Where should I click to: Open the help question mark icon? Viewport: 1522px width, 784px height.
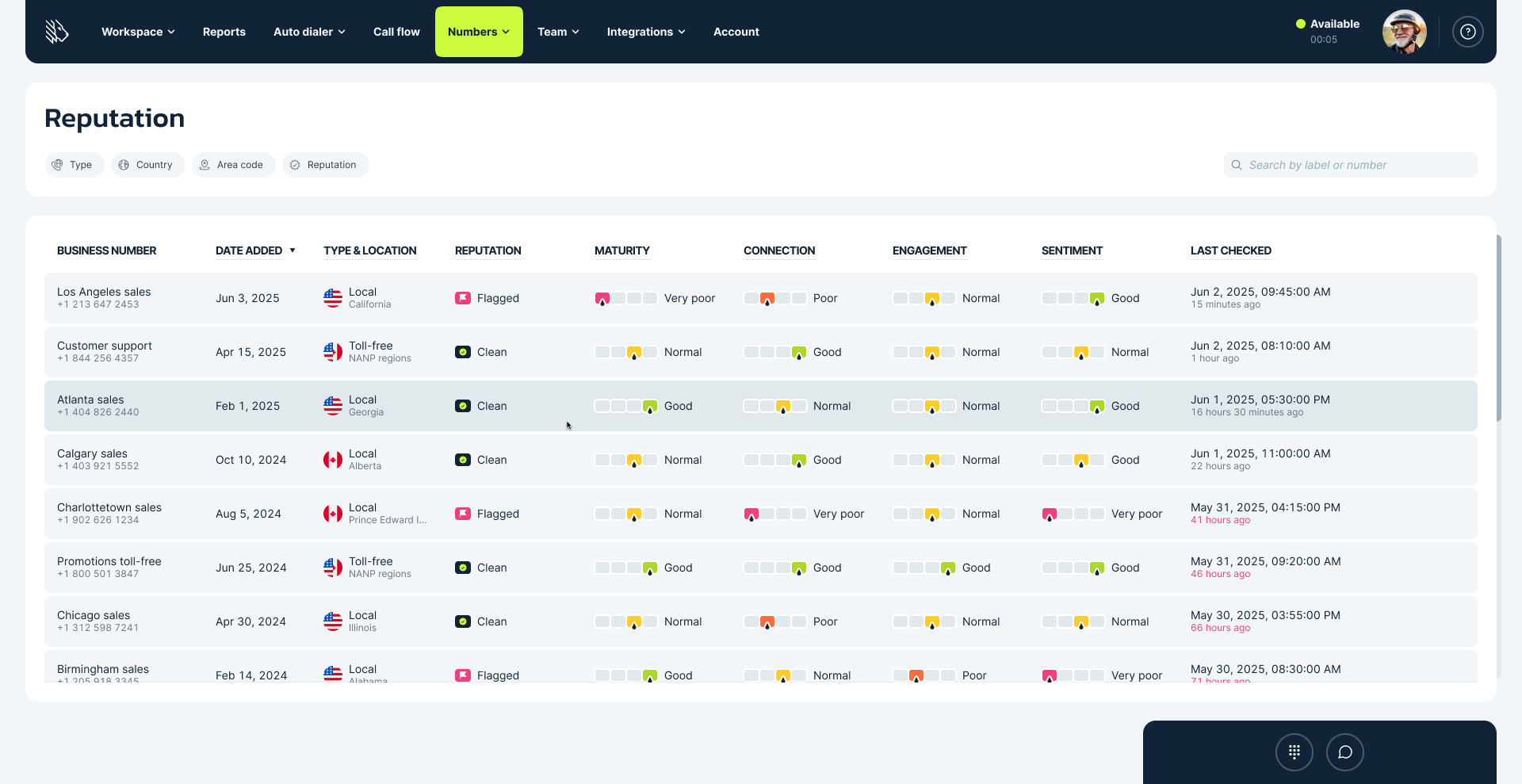point(1467,32)
